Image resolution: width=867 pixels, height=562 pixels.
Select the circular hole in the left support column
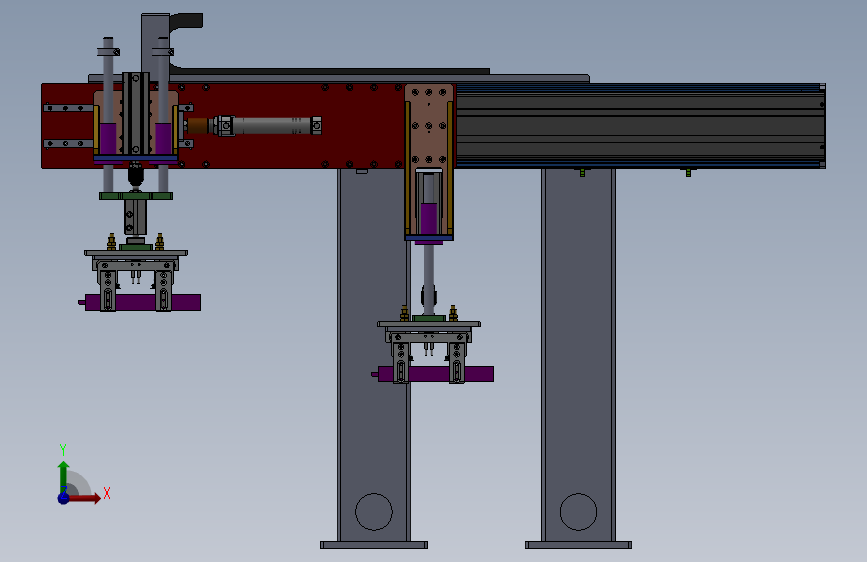(x=374, y=512)
